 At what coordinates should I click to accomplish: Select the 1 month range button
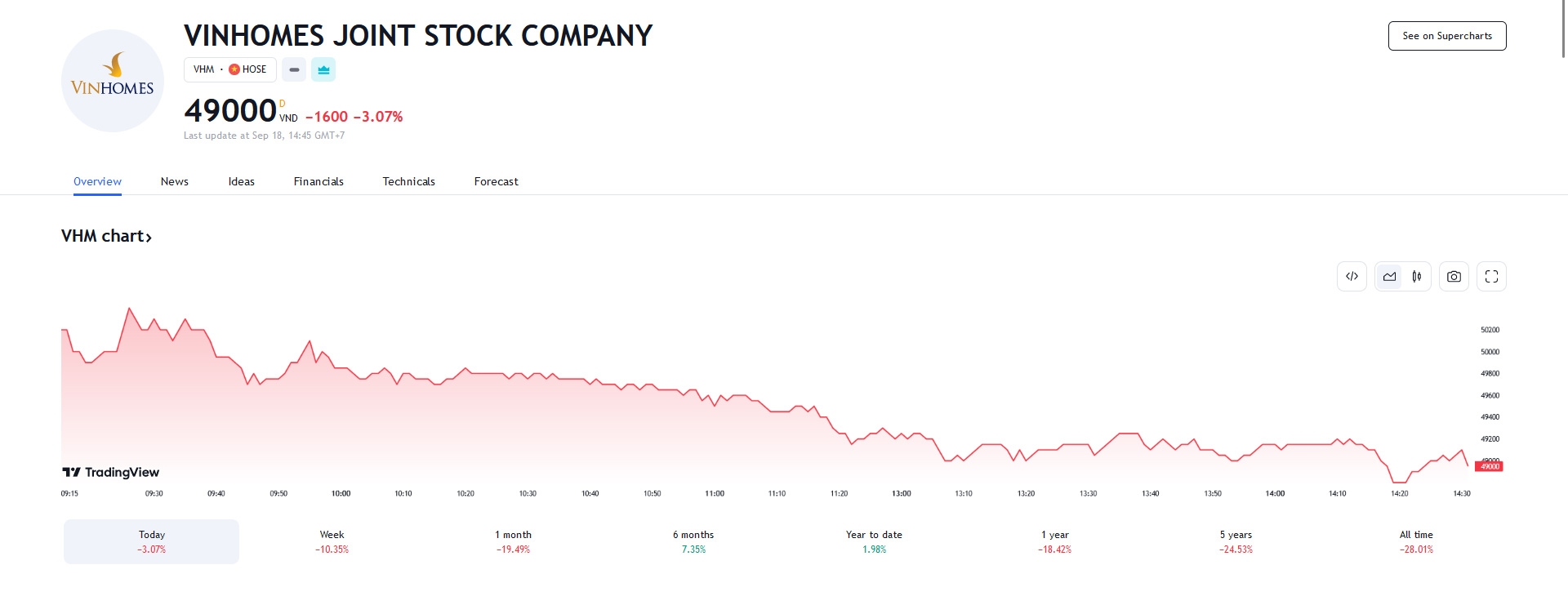click(513, 541)
